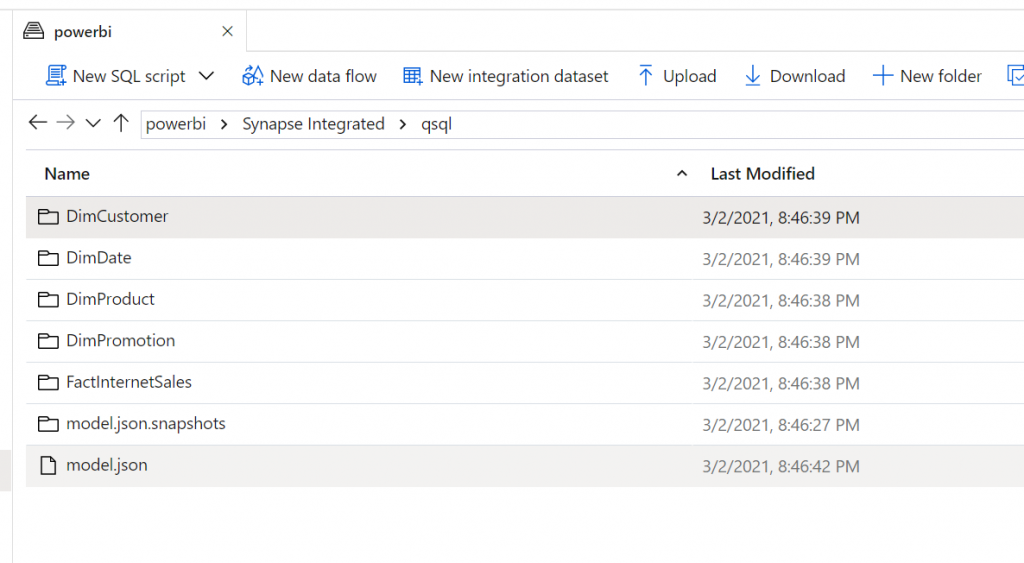Close the powerbi tab
The image size is (1024, 563).
[227, 31]
